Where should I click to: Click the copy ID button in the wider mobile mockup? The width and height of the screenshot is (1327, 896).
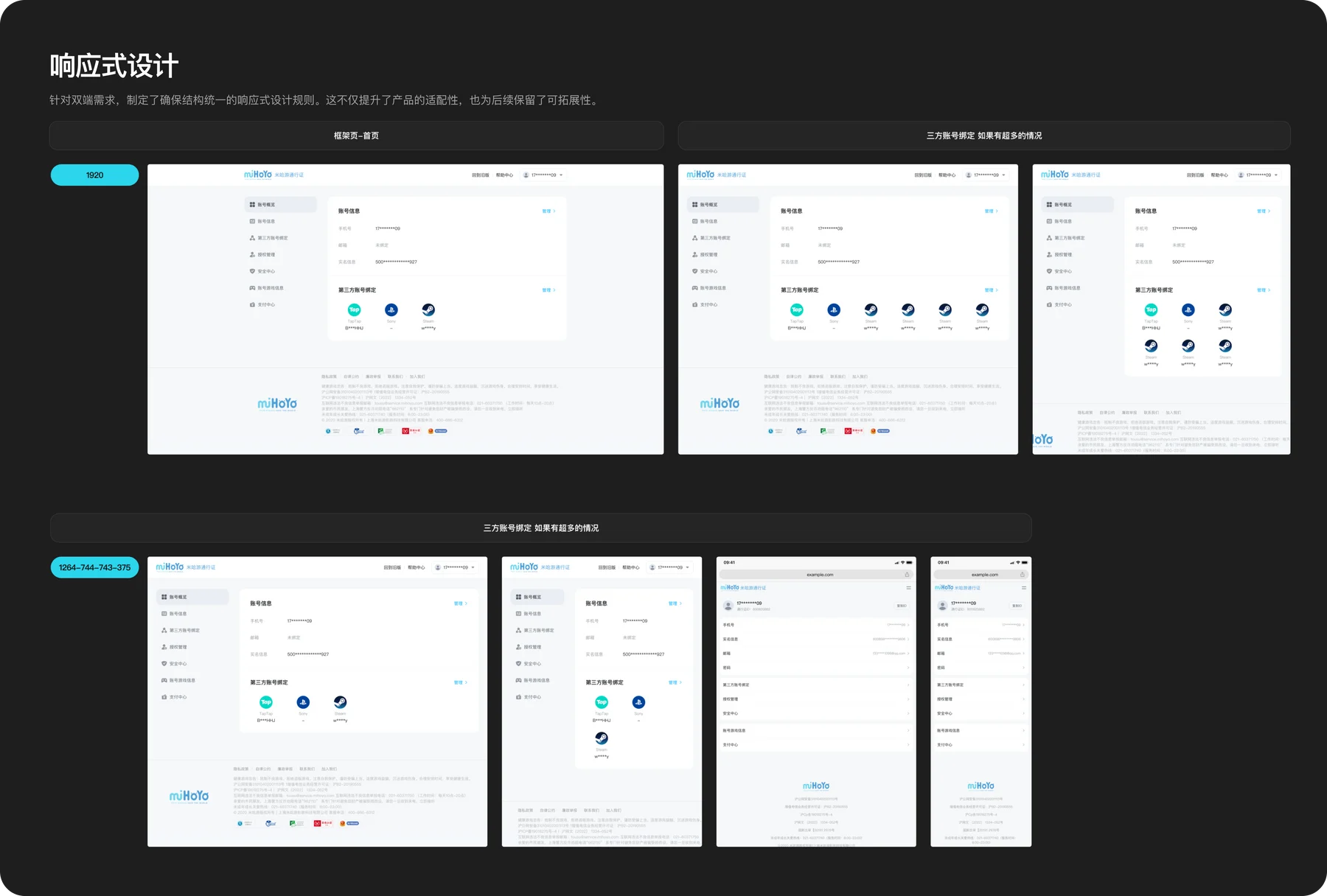point(902,606)
